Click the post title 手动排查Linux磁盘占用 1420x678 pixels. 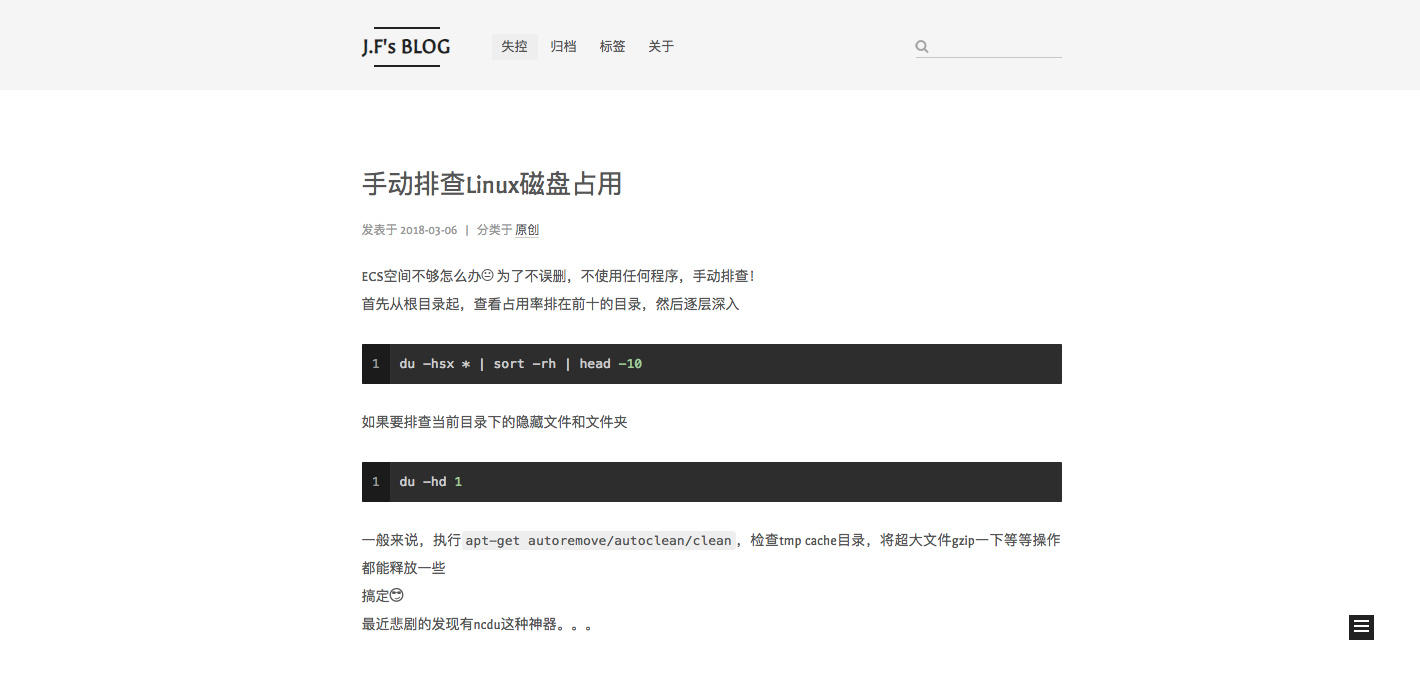[x=492, y=184]
